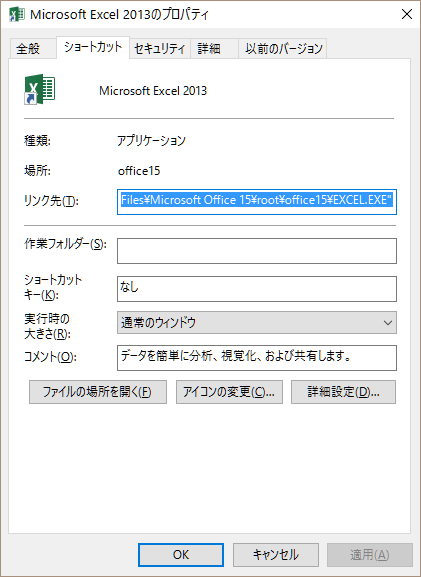
Task: Click the リンク先 target path field
Action: pyautogui.click(x=257, y=202)
